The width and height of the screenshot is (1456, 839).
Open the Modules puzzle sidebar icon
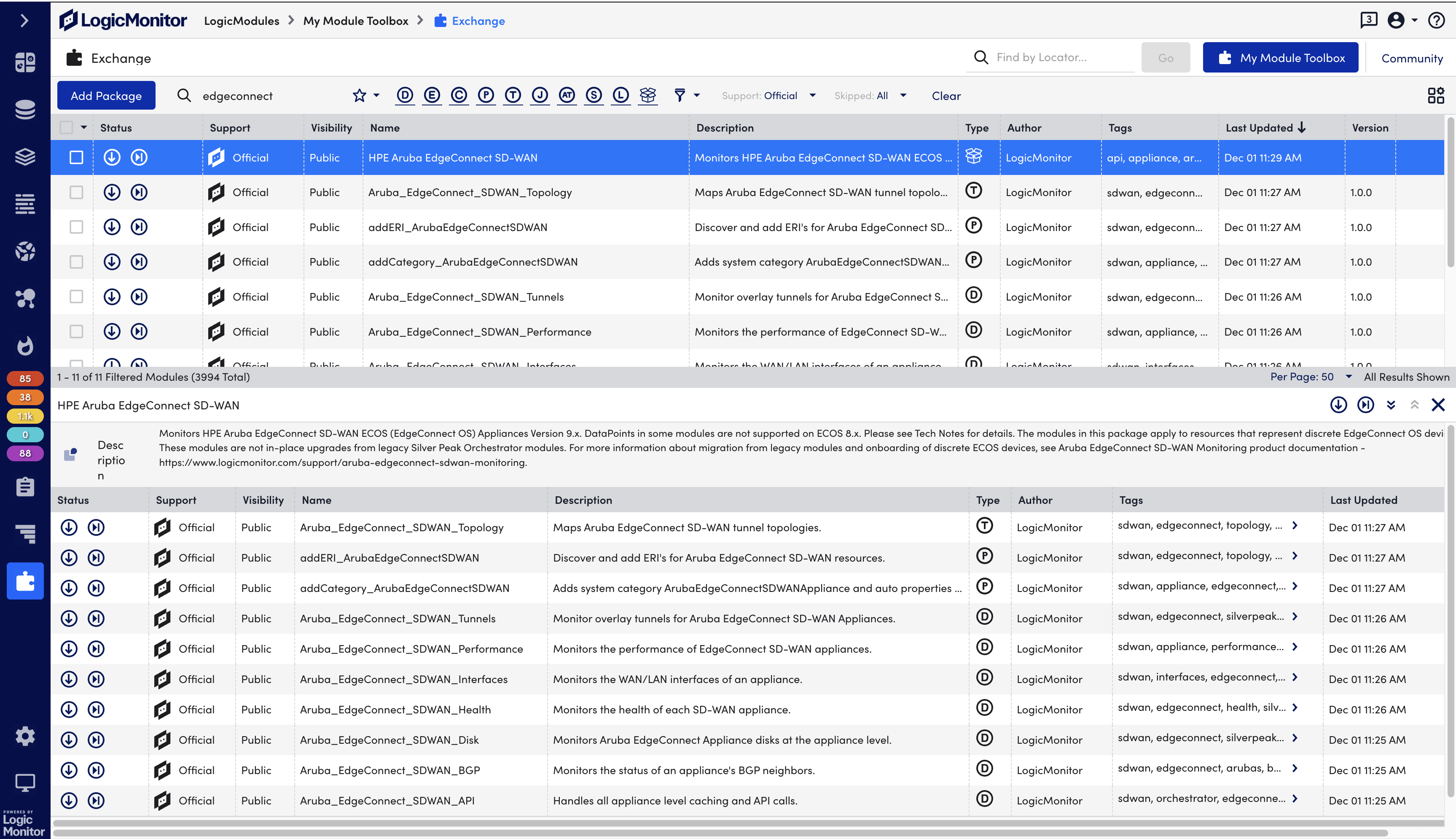click(25, 581)
